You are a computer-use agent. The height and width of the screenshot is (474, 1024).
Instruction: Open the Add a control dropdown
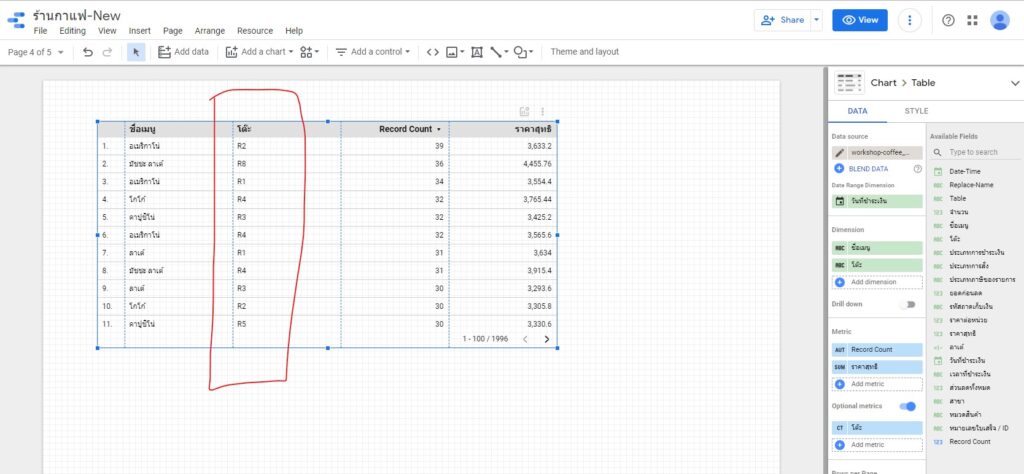[372, 52]
